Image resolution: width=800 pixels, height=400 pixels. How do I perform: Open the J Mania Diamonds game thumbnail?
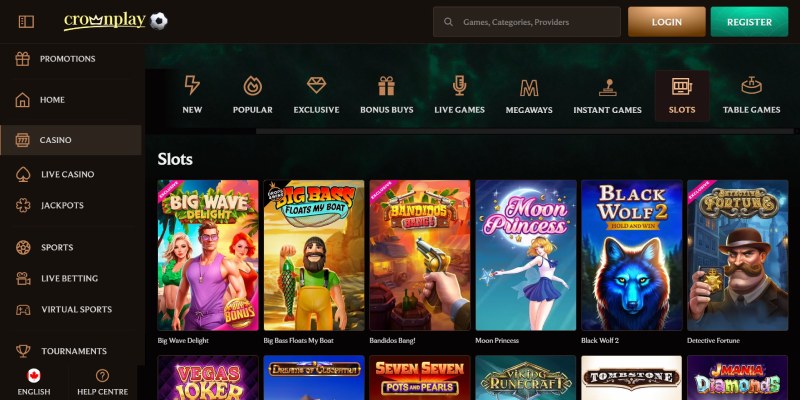click(738, 378)
